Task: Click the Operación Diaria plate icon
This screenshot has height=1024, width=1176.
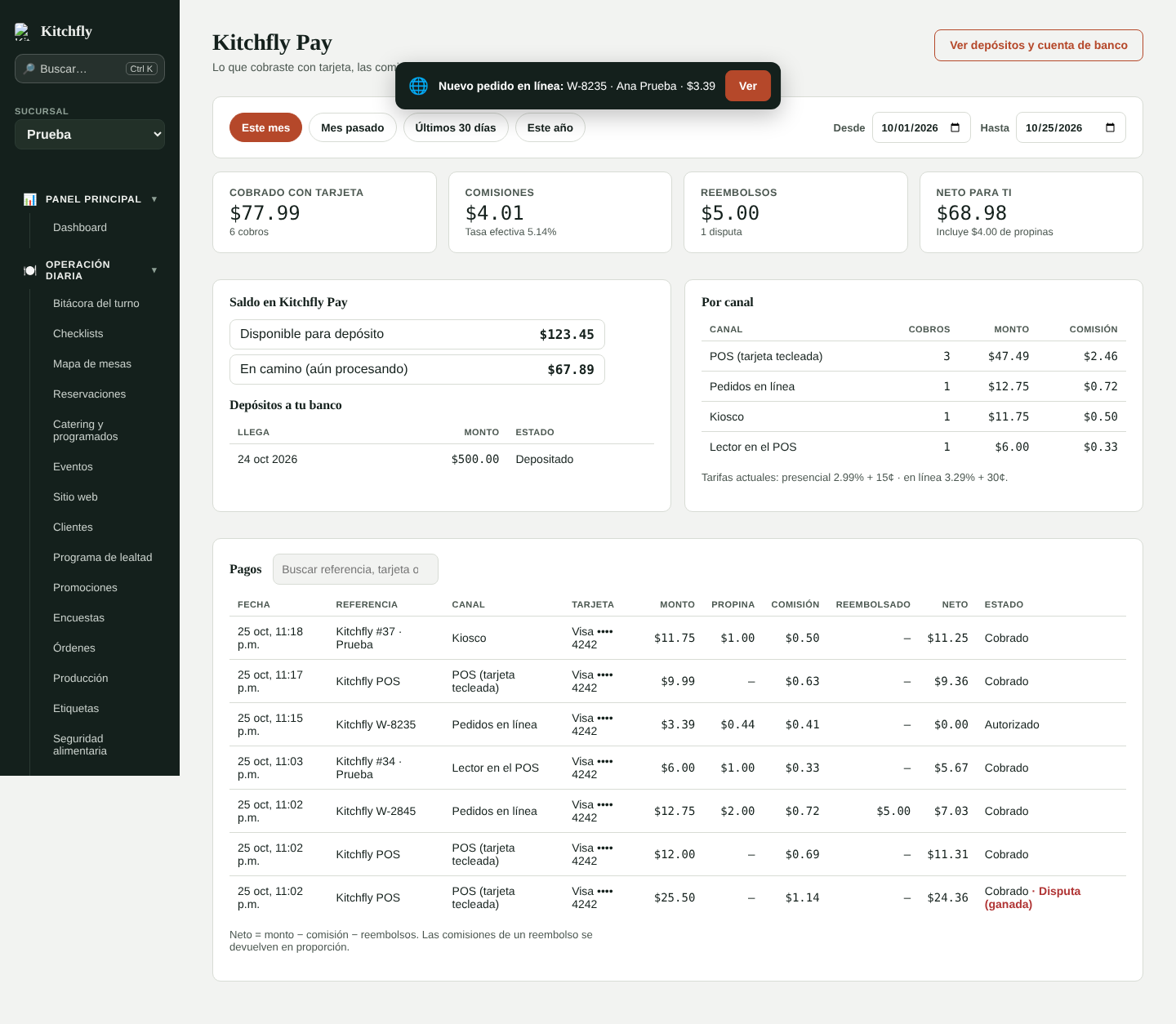Action: 30,270
